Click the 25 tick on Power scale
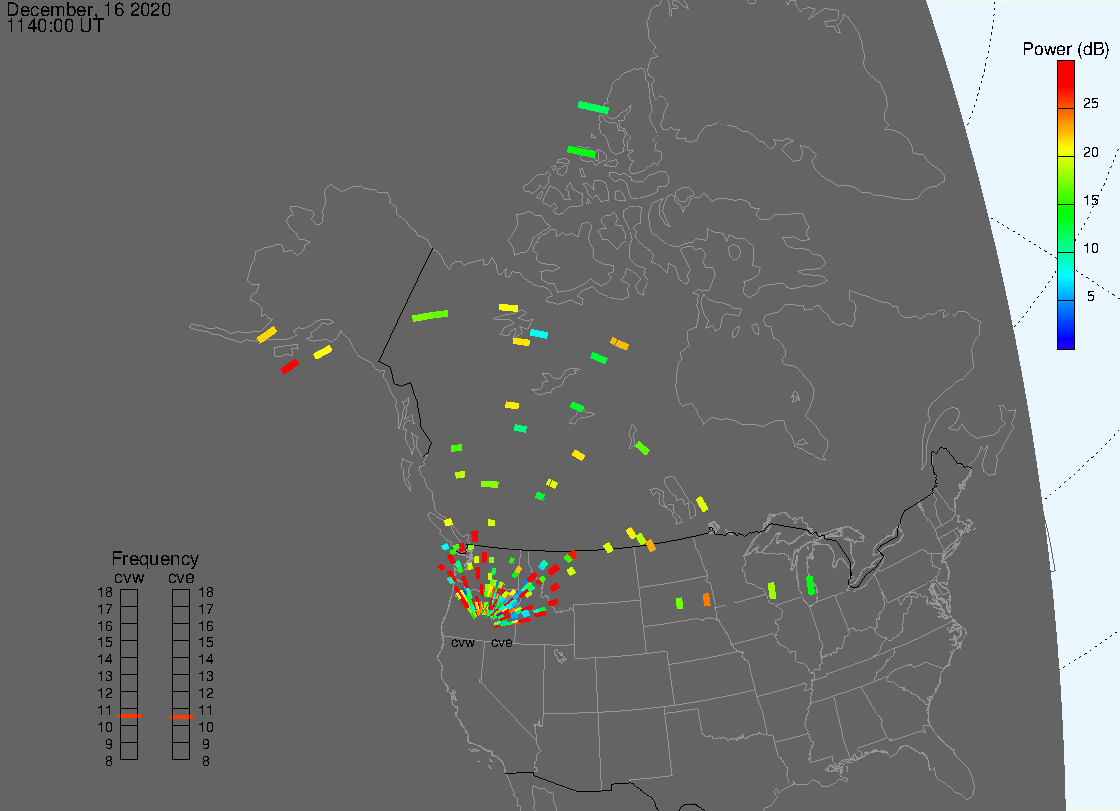Viewport: 1120px width, 811px height. coord(1090,104)
